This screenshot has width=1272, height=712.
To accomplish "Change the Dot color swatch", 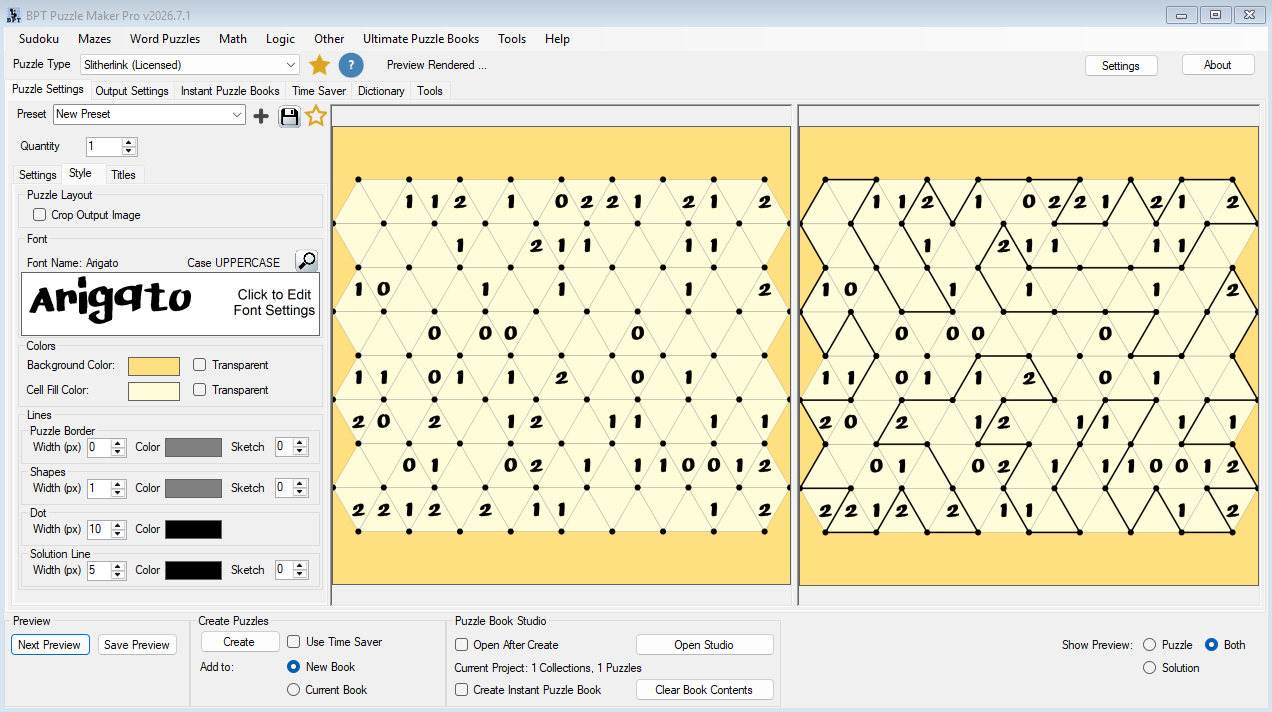I will 193,530.
